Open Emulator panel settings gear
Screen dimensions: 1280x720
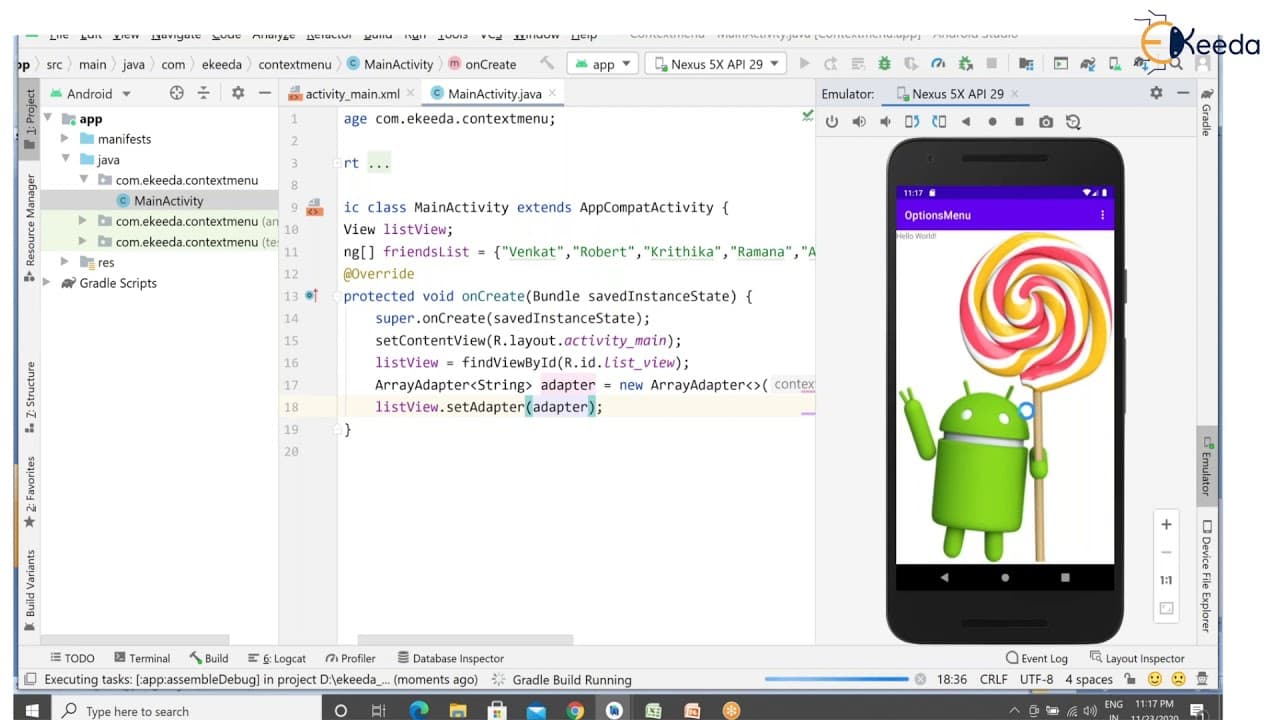1156,93
